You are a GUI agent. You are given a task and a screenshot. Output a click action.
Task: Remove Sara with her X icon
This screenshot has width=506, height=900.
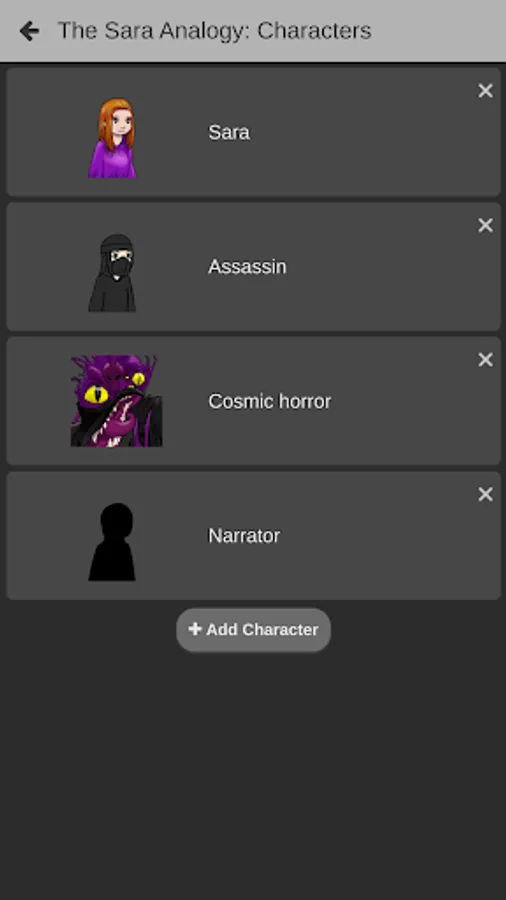pos(485,91)
